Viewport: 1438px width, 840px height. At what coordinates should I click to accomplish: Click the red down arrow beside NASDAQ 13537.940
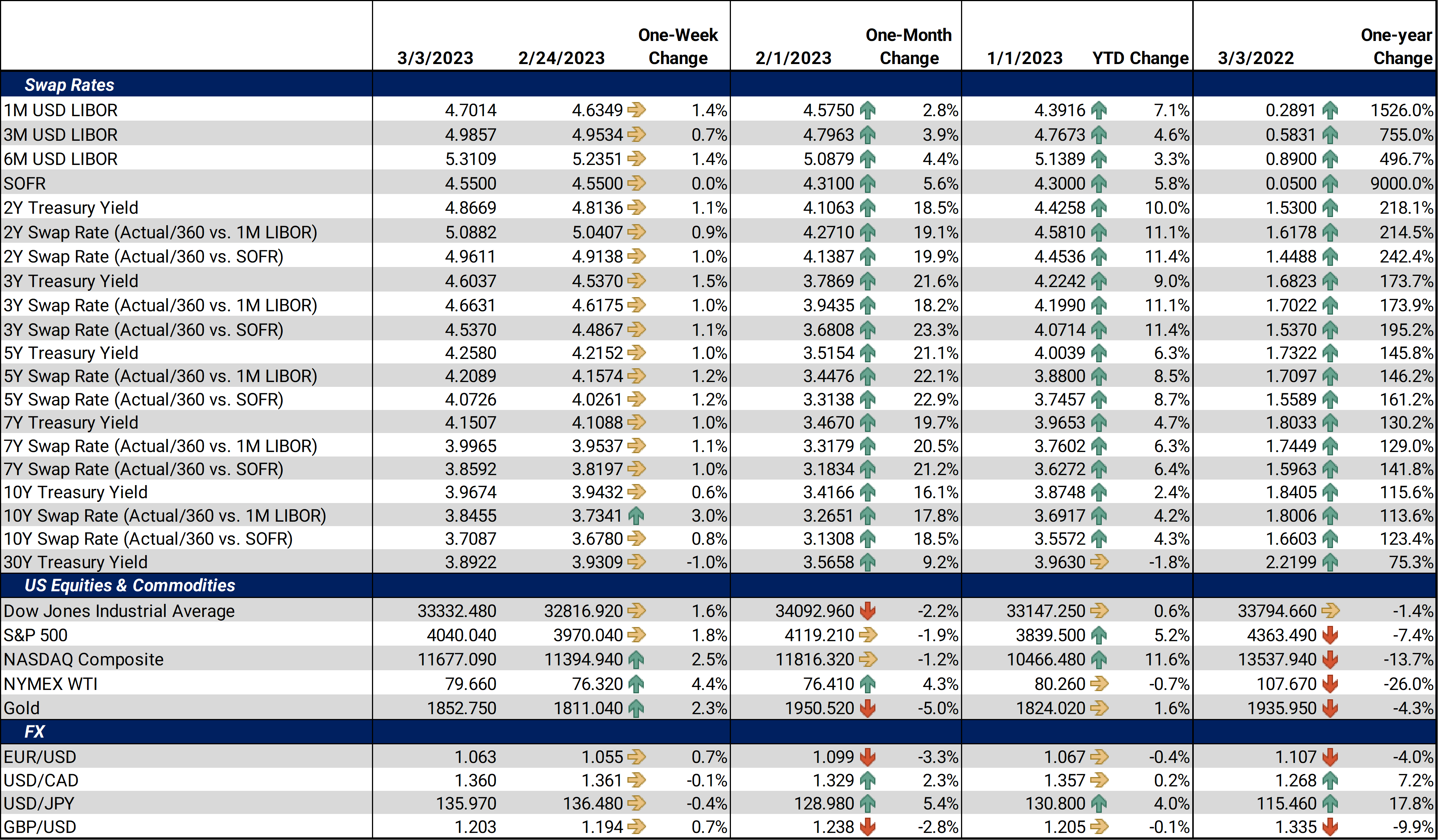click(1330, 659)
